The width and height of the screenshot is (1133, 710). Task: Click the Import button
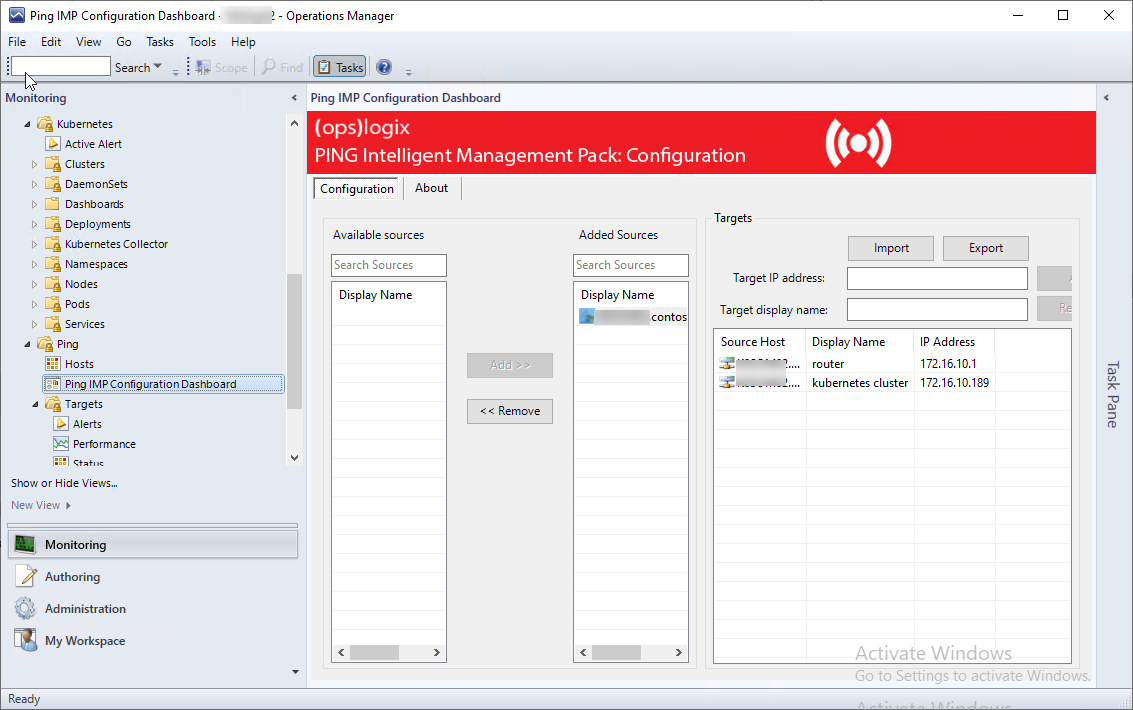click(x=891, y=248)
